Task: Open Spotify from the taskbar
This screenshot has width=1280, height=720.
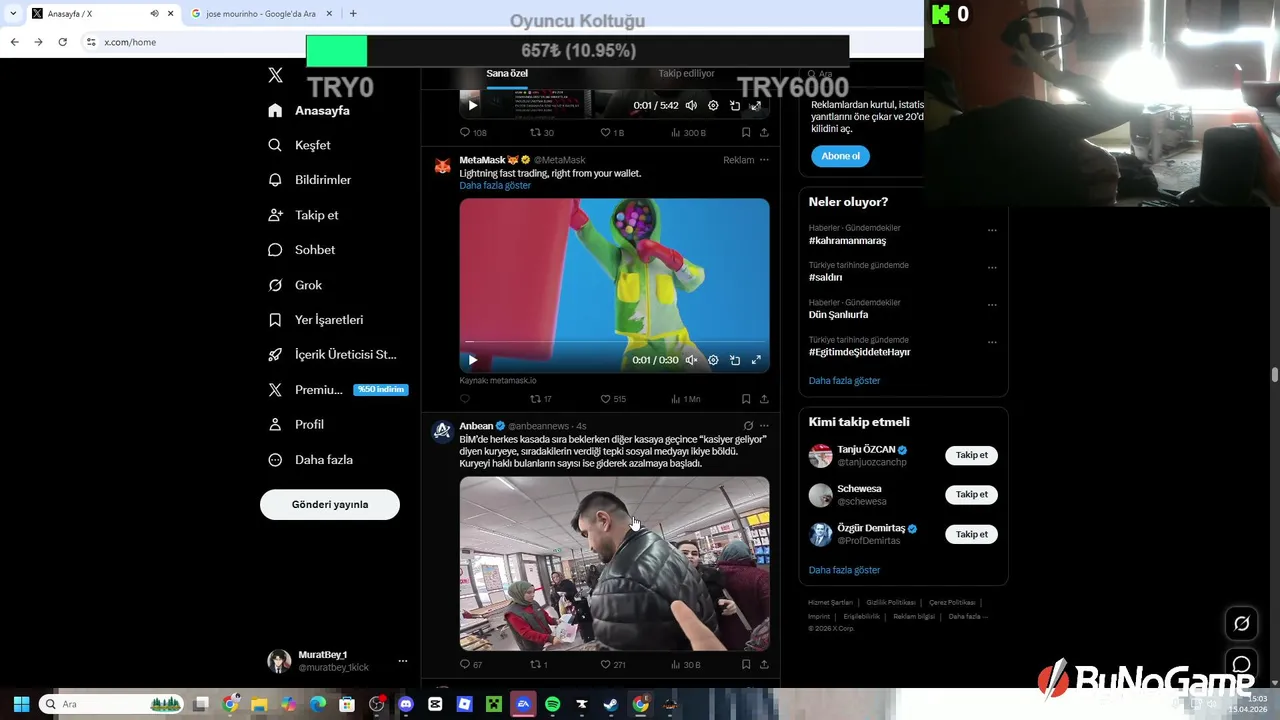Action: click(x=553, y=704)
